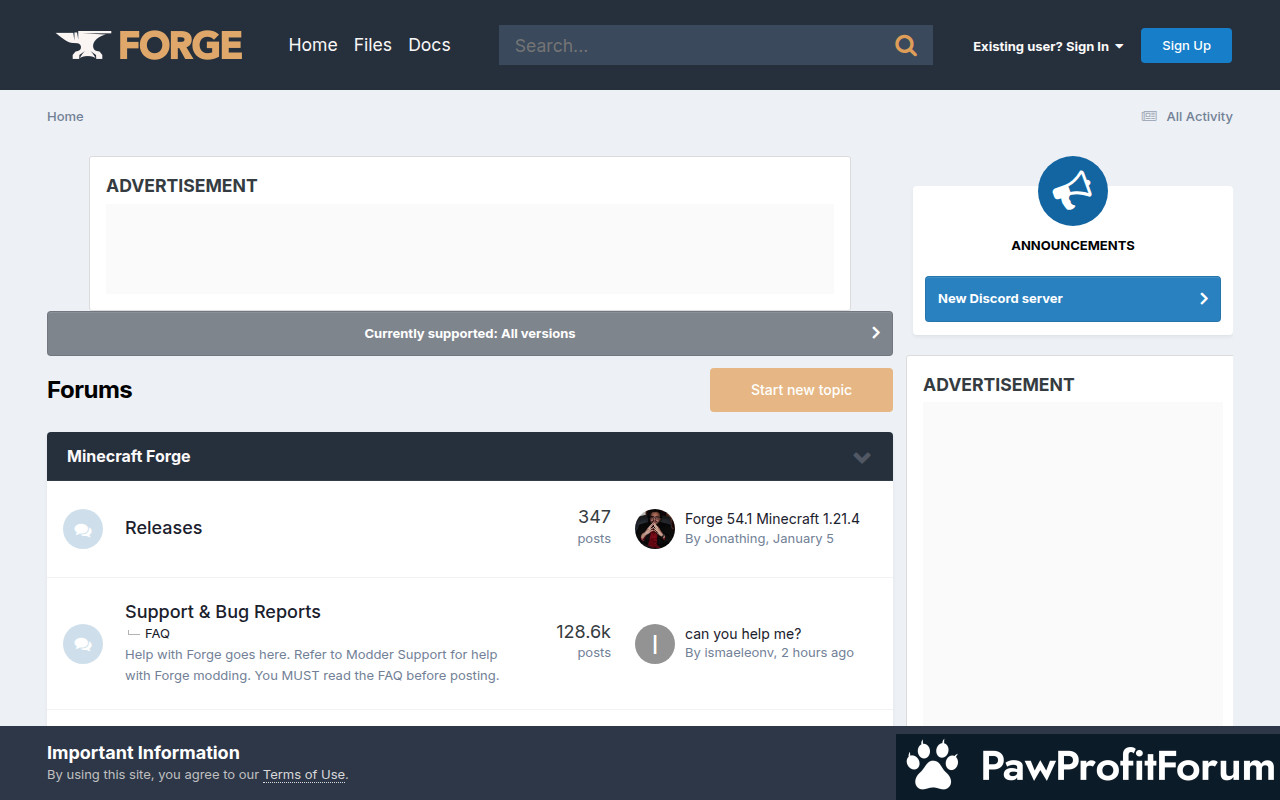Click the Minecraft Forge category title
1280x800 pixels.
coord(128,456)
